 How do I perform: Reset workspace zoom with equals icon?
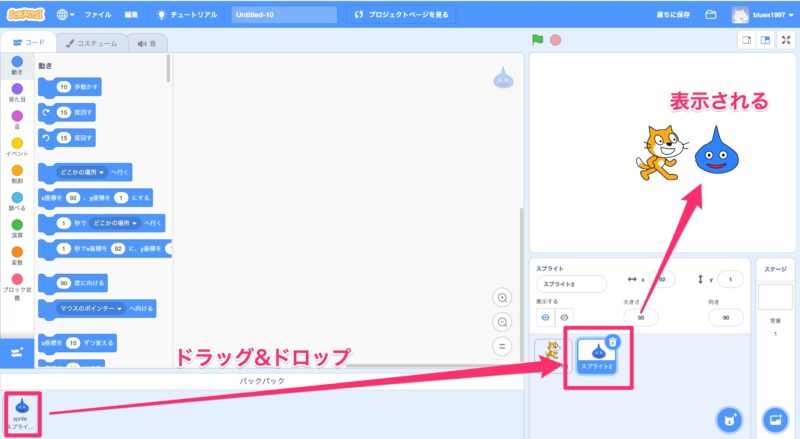point(503,345)
